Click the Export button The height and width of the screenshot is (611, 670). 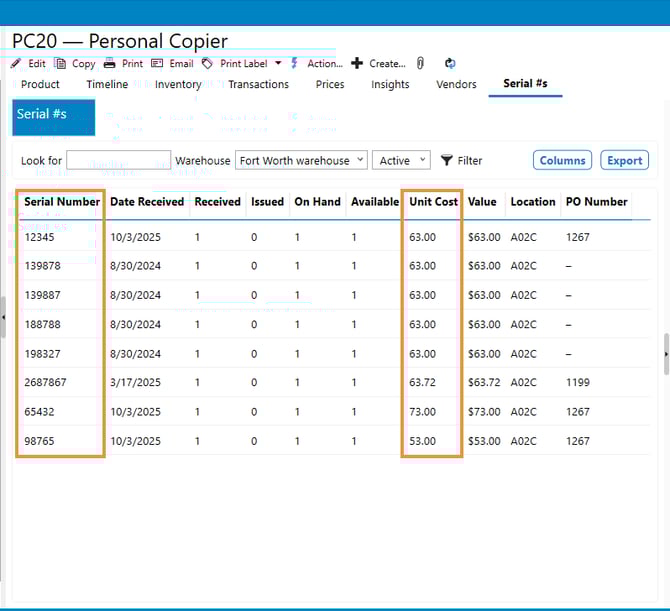[625, 160]
